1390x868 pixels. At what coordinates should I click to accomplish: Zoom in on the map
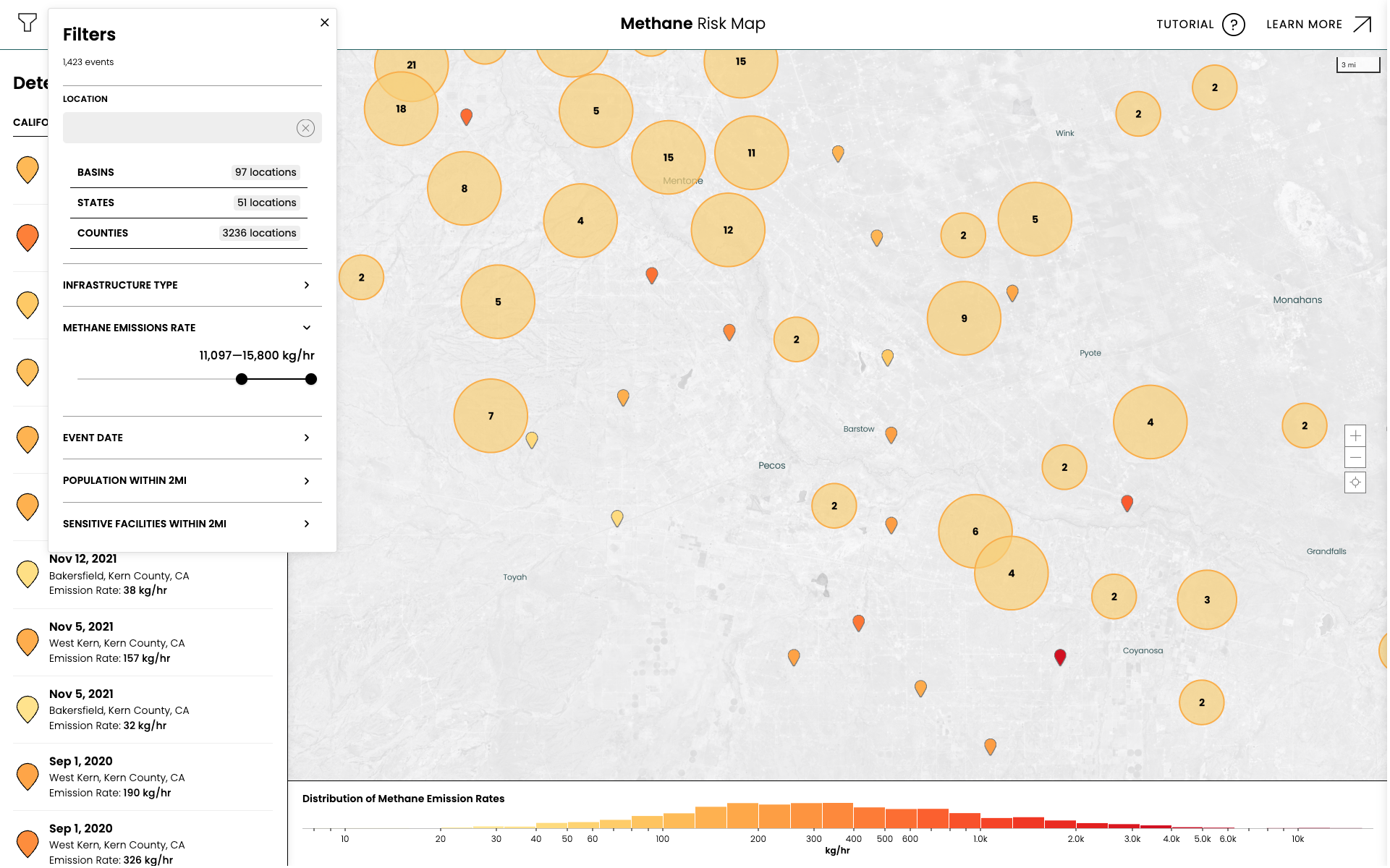1355,435
